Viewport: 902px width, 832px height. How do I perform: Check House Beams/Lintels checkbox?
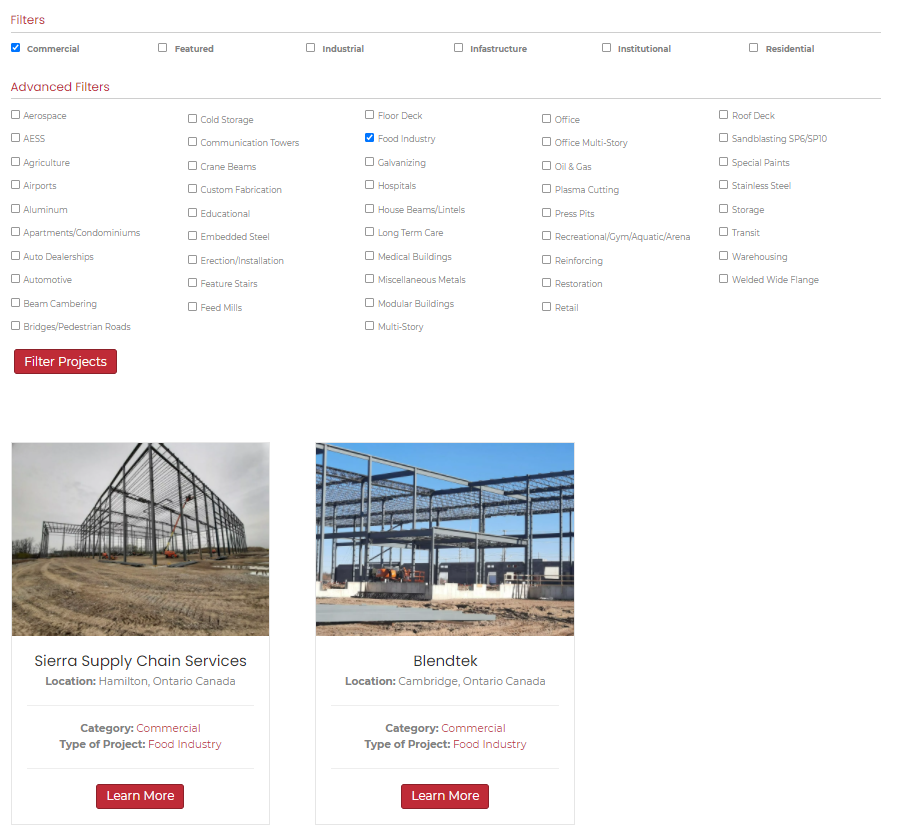pyautogui.click(x=370, y=209)
